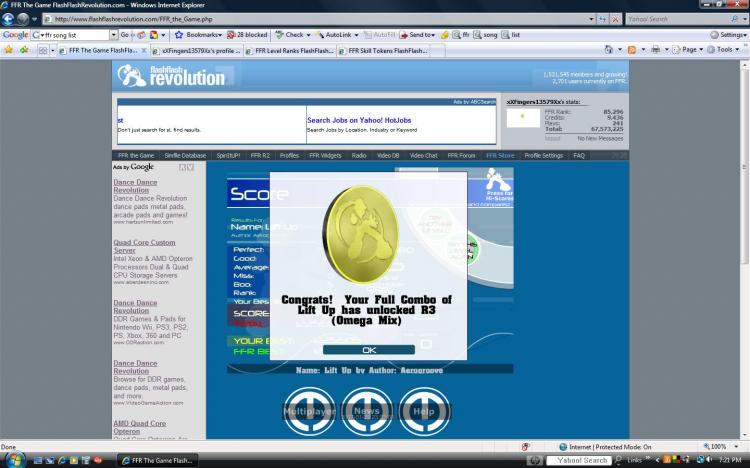
Task: Open the Profiles menu item
Action: pos(289,156)
